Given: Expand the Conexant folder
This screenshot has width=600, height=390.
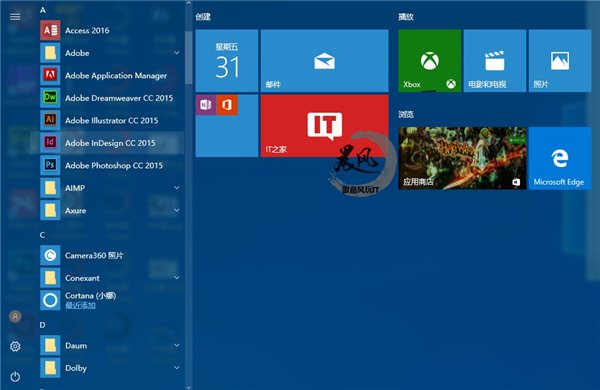Looking at the screenshot, I should pos(111,278).
